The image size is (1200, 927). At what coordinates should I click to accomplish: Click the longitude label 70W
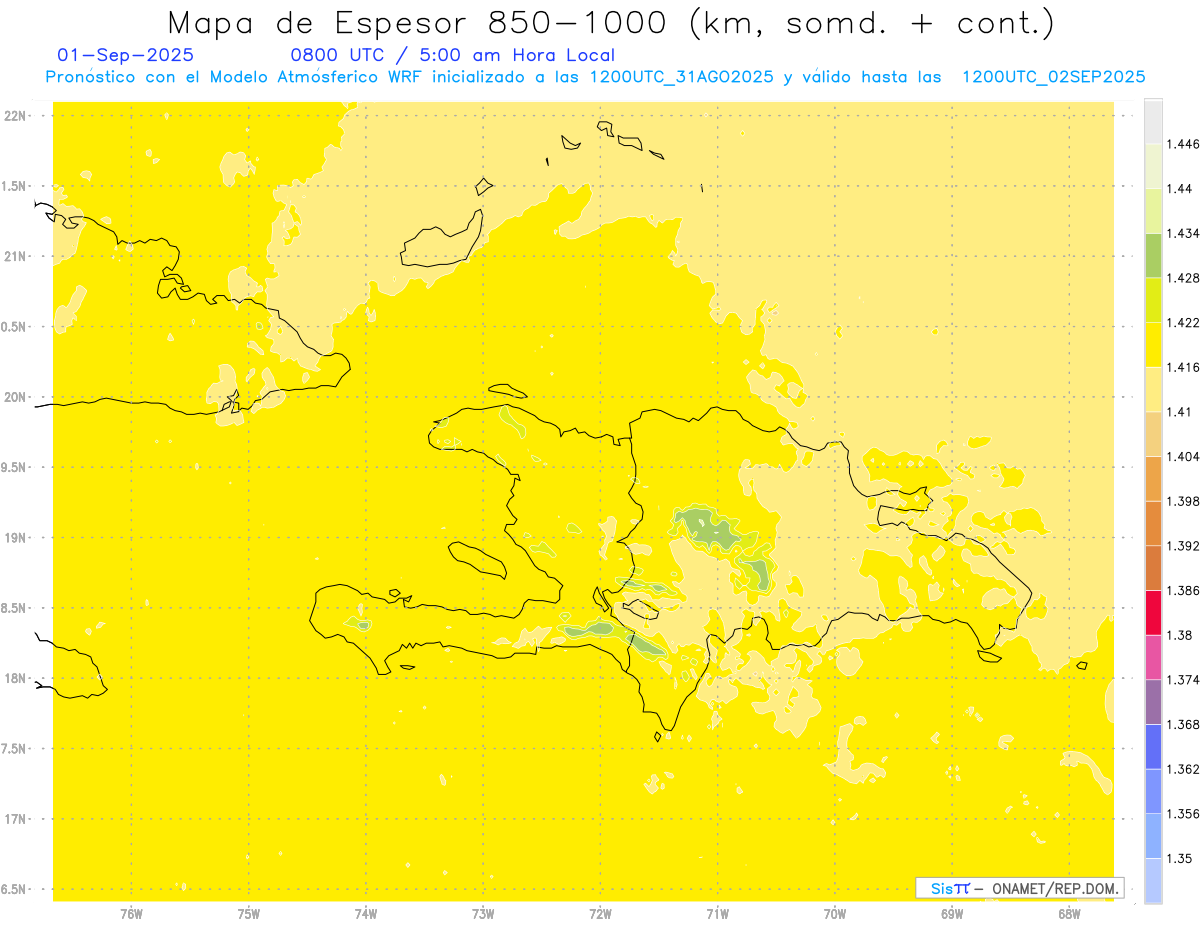[x=835, y=913]
